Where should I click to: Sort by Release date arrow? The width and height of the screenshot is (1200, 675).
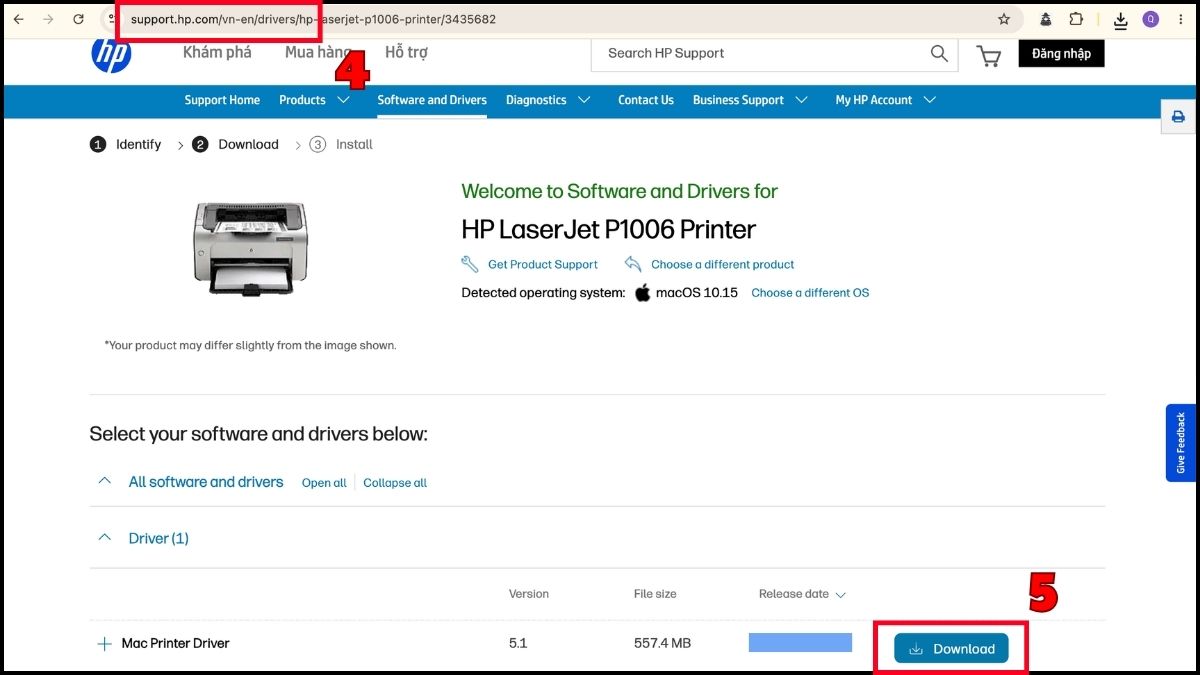[840, 594]
